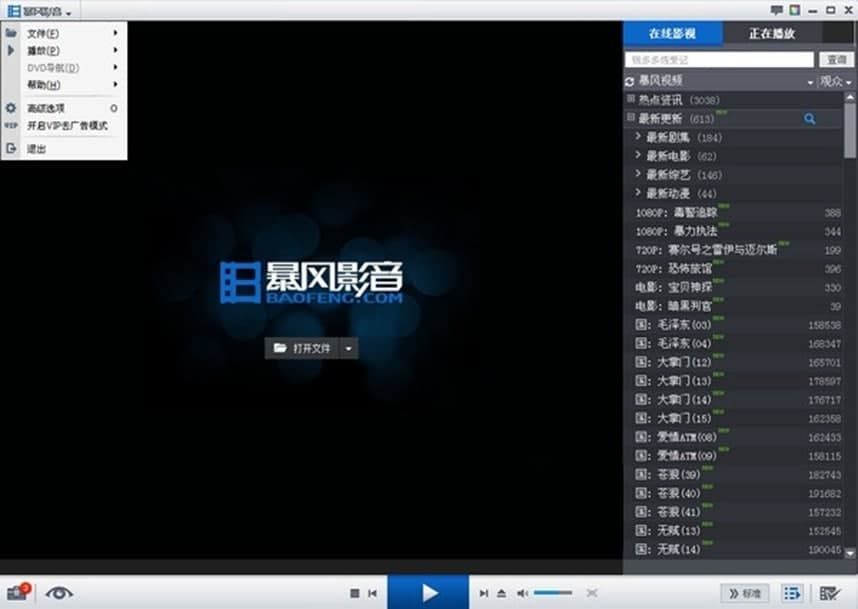The image size is (858, 609).
Task: Click inside the video search input field
Action: [x=715, y=58]
